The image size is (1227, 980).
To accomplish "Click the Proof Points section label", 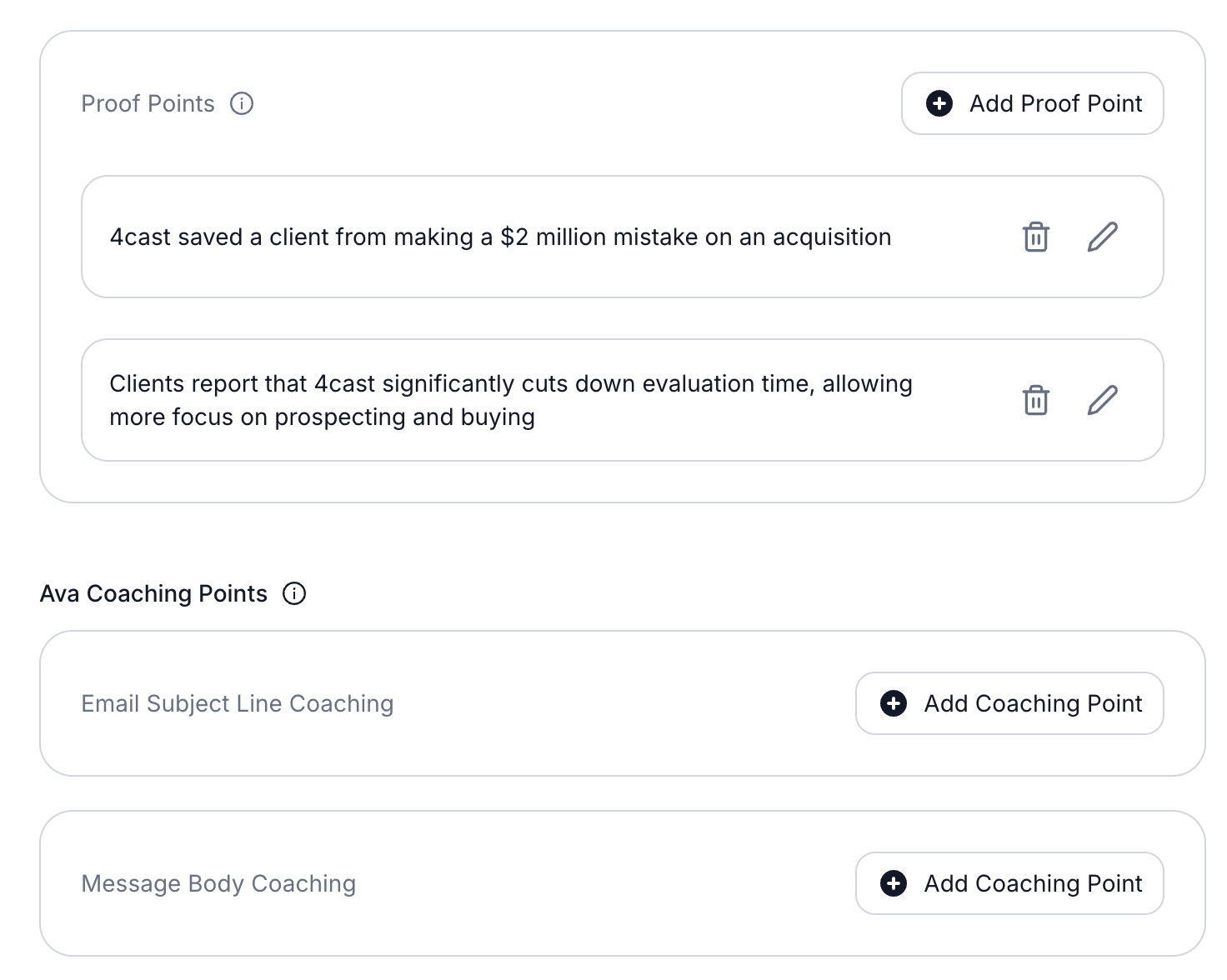I will (148, 103).
